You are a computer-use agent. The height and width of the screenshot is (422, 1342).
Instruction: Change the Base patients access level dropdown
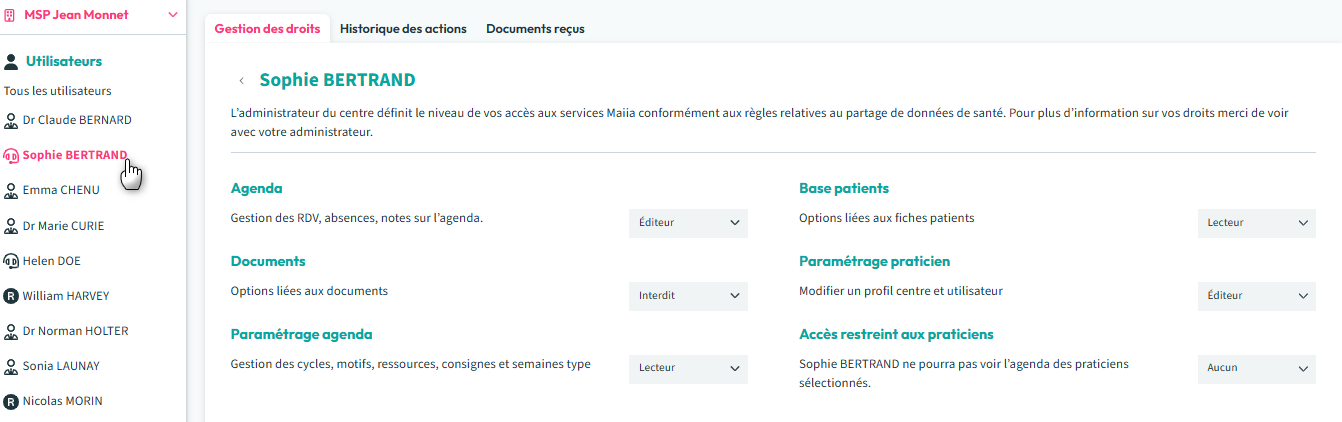1256,223
